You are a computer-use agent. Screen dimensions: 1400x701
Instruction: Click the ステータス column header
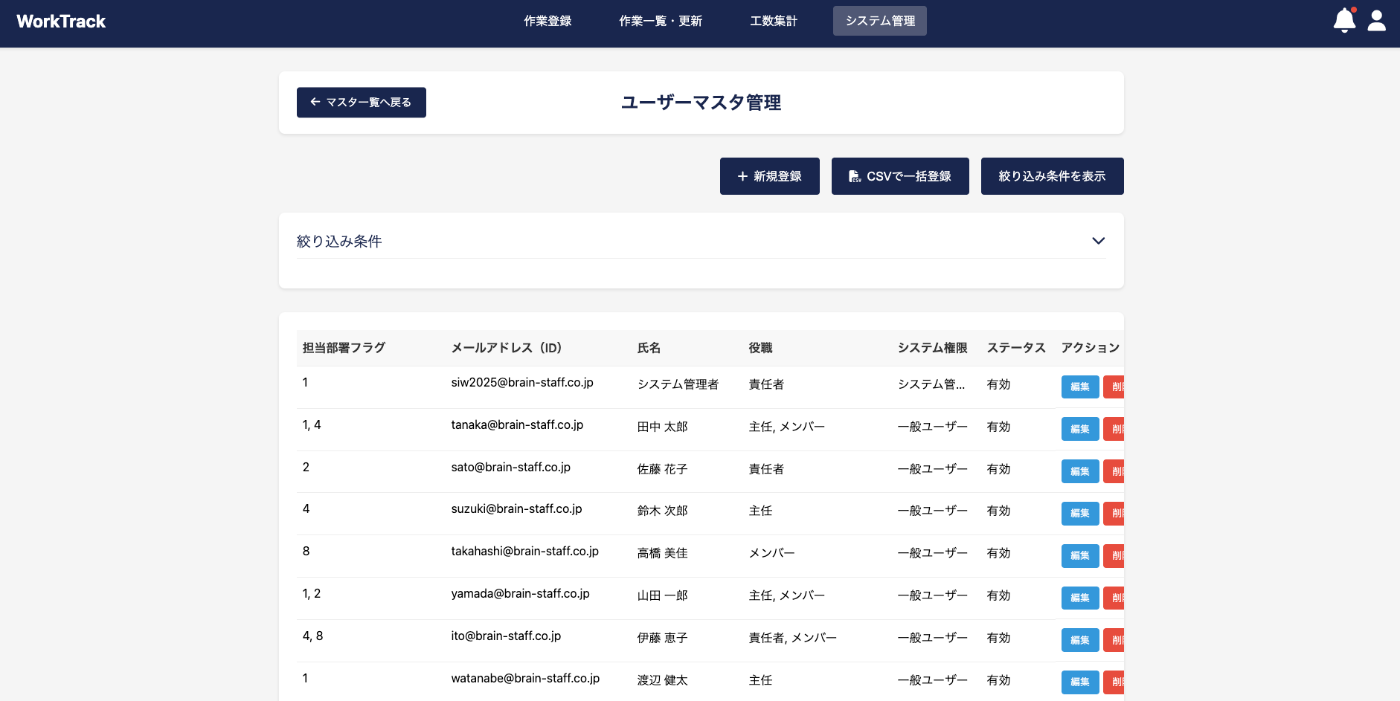click(x=1016, y=348)
